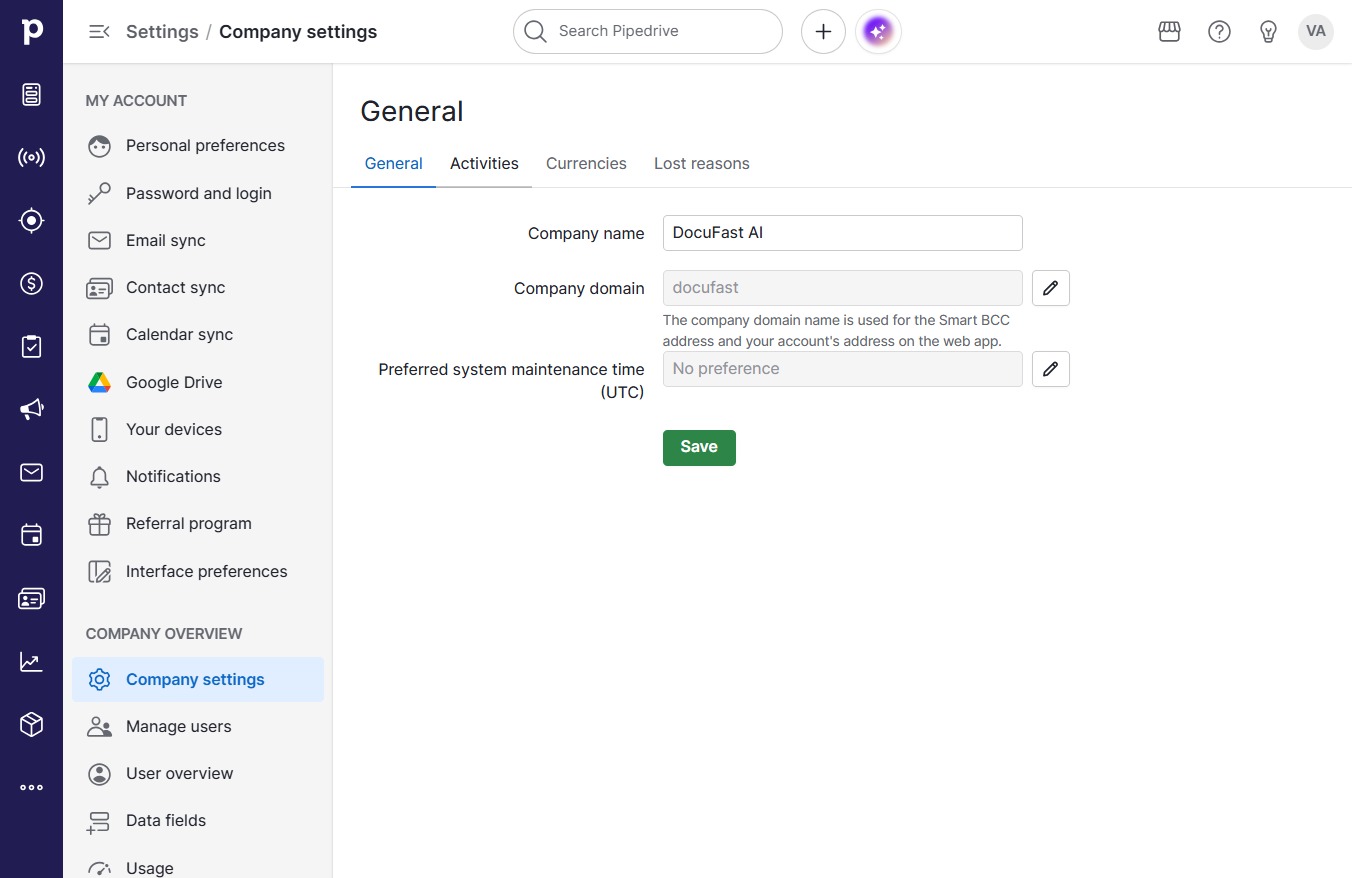This screenshot has height=878, width=1352.
Task: Open Google Drive settings
Action: coord(198,383)
